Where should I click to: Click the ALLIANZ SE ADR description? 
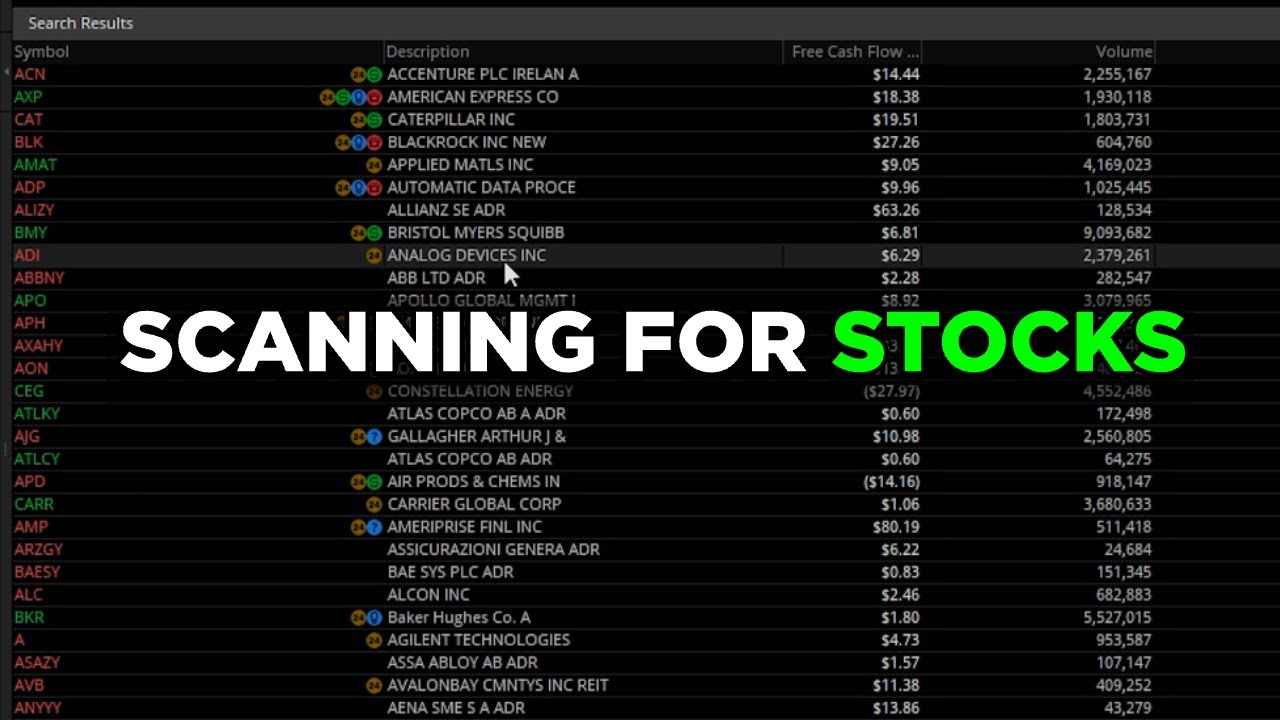point(446,210)
